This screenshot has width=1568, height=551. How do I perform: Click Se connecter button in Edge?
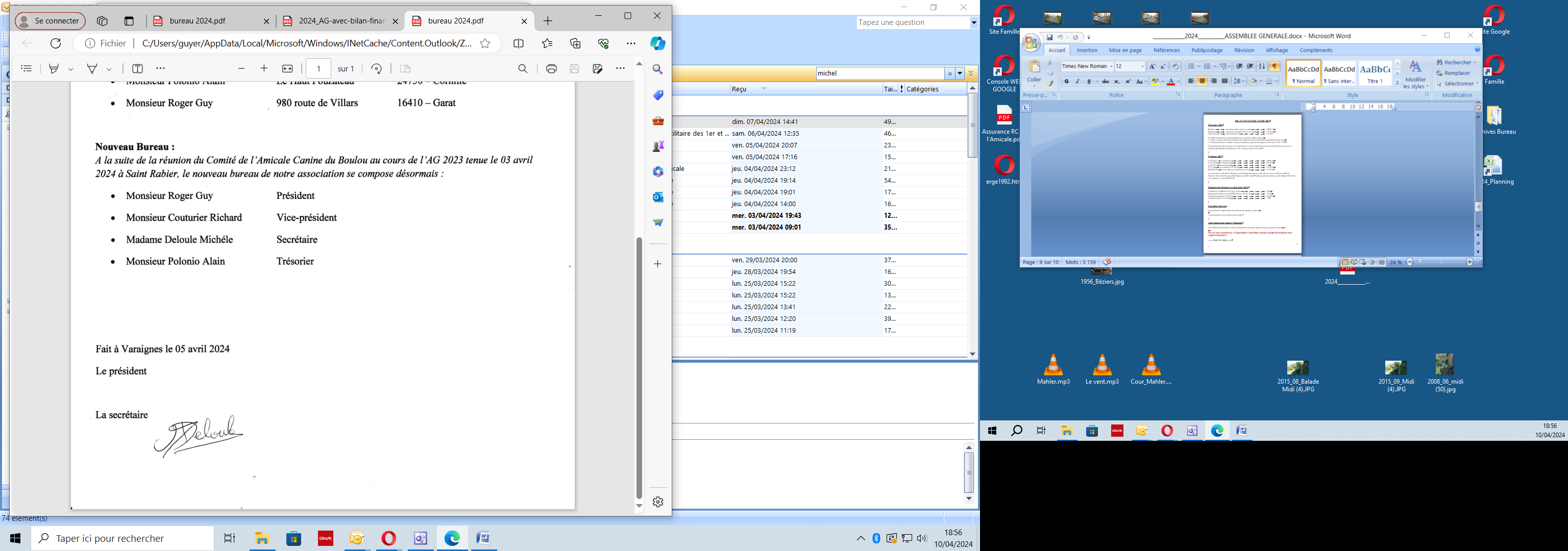[50, 21]
